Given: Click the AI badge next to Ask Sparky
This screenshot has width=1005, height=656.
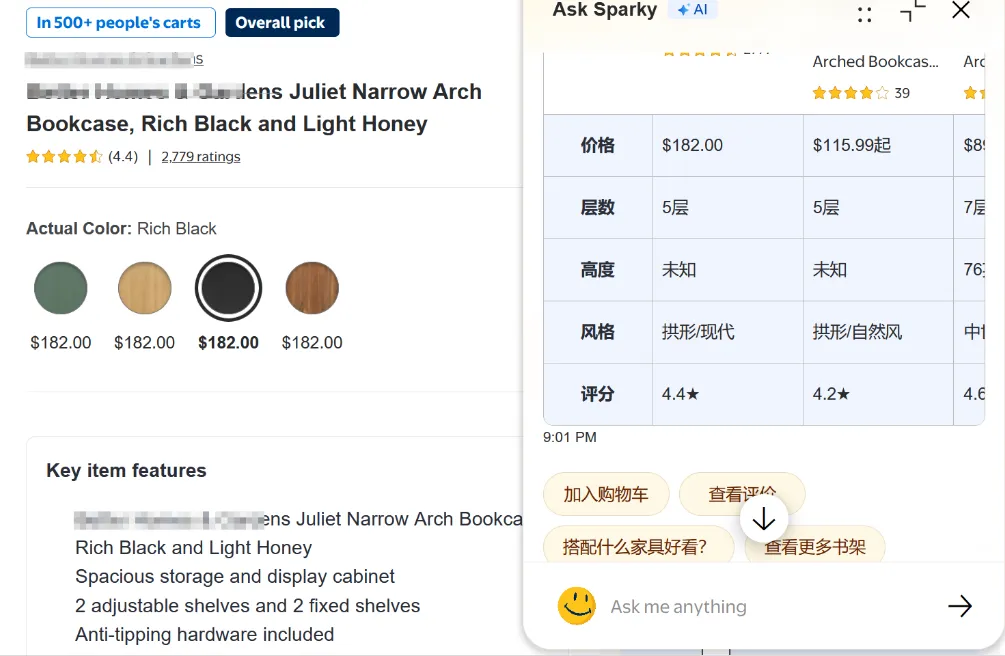Looking at the screenshot, I should (693, 10).
